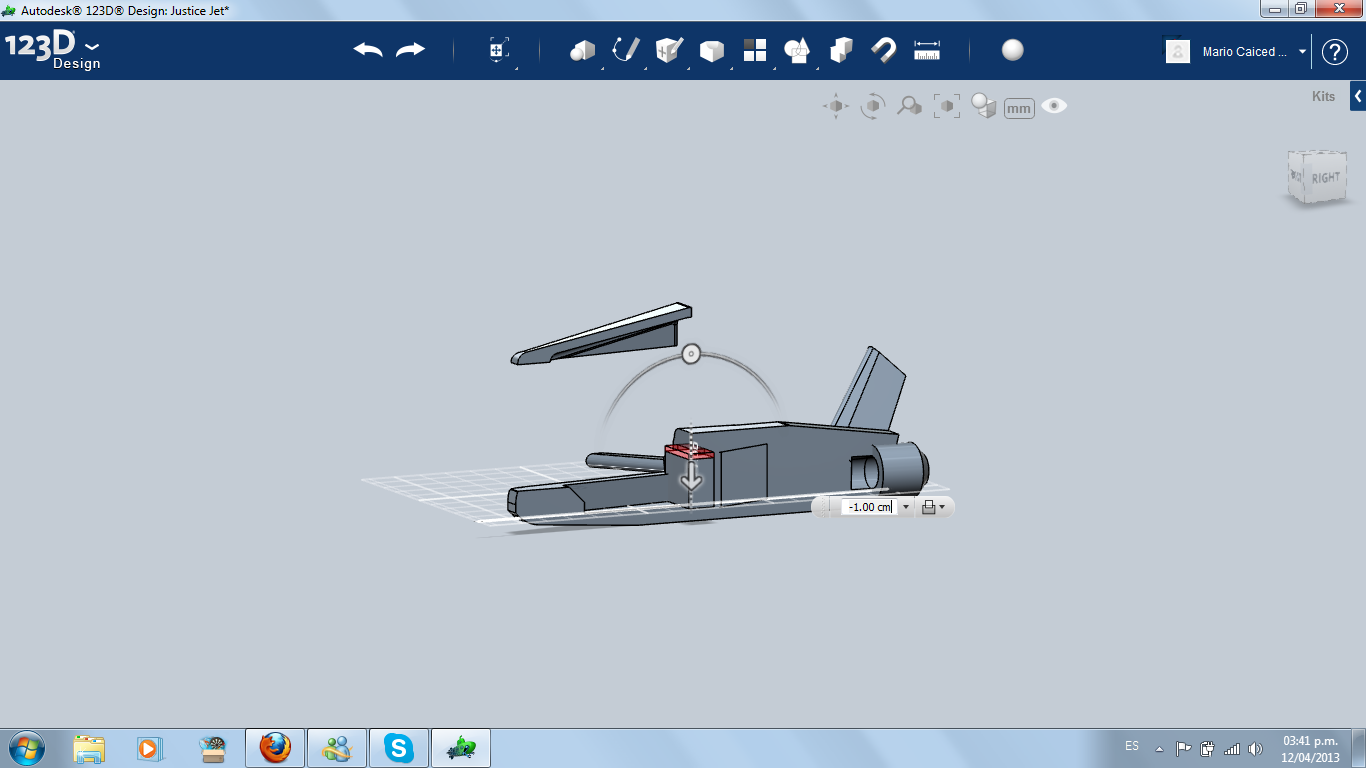Select the red highlighted face on the jet

click(689, 454)
